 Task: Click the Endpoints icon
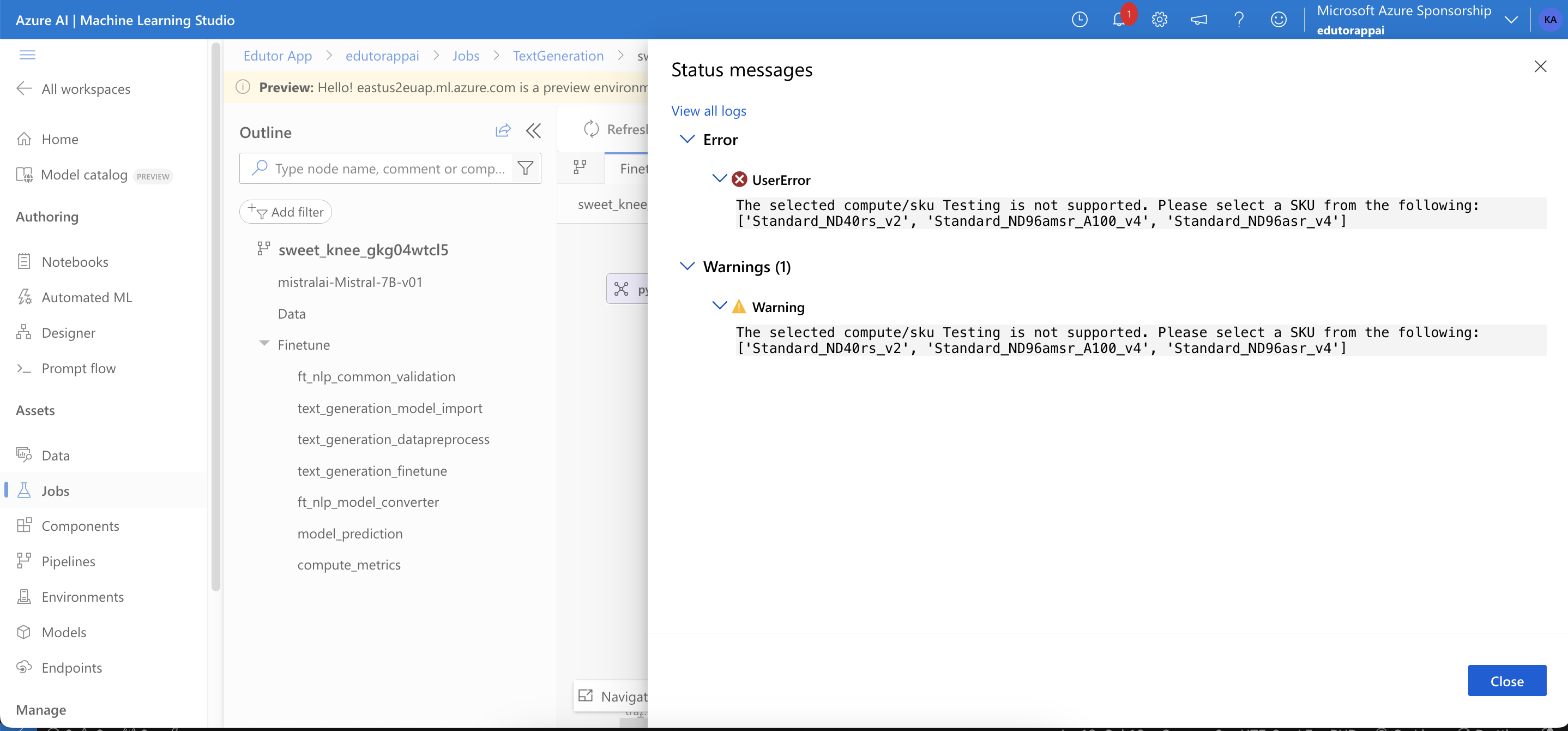pyautogui.click(x=24, y=667)
